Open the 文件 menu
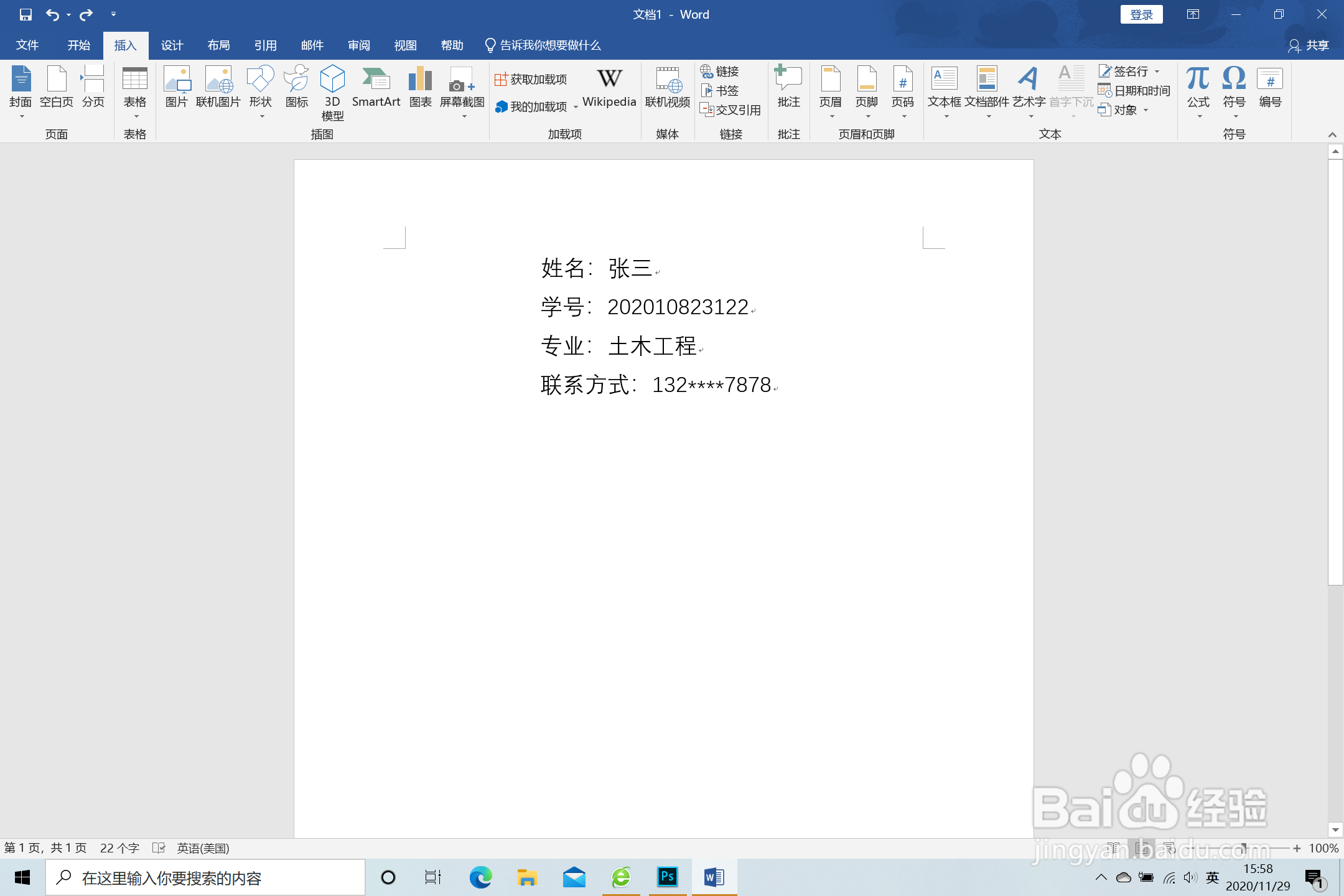The height and width of the screenshot is (896, 1344). click(x=26, y=45)
